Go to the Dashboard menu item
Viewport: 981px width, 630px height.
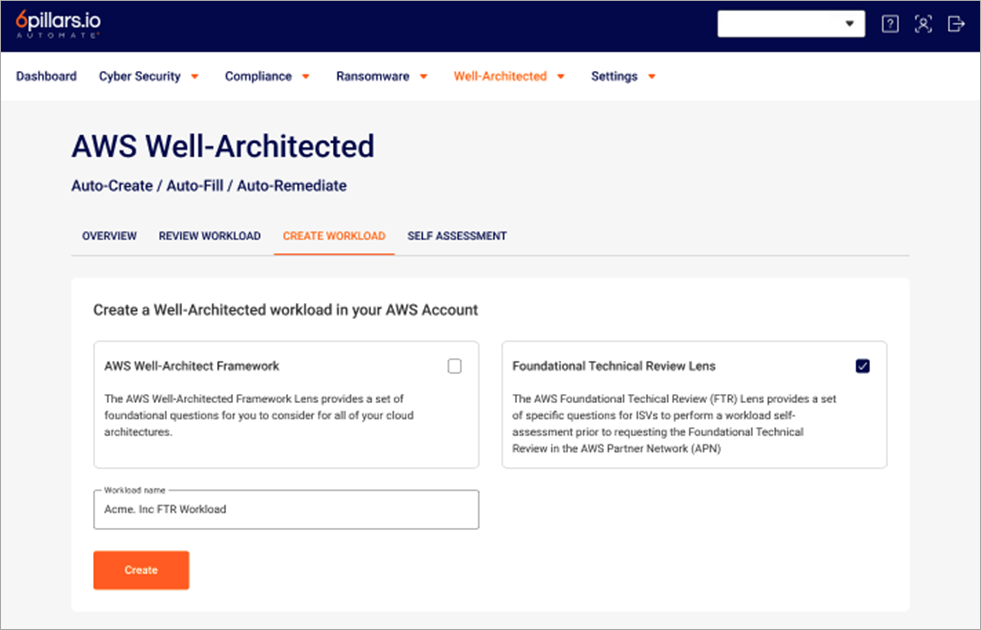tap(46, 76)
